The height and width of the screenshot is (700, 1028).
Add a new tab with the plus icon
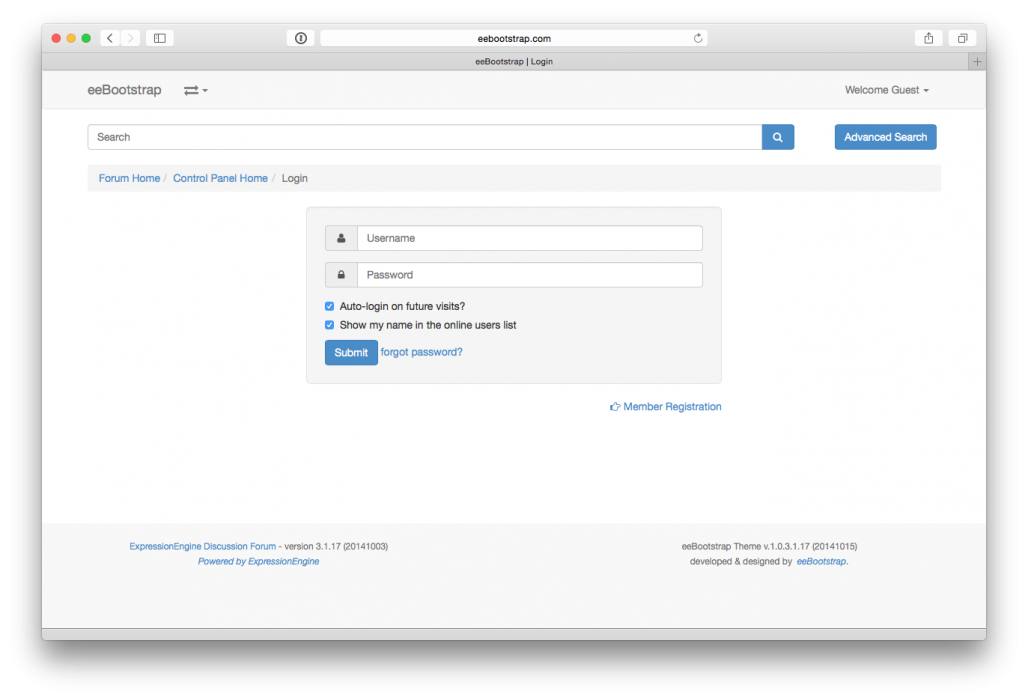[977, 62]
